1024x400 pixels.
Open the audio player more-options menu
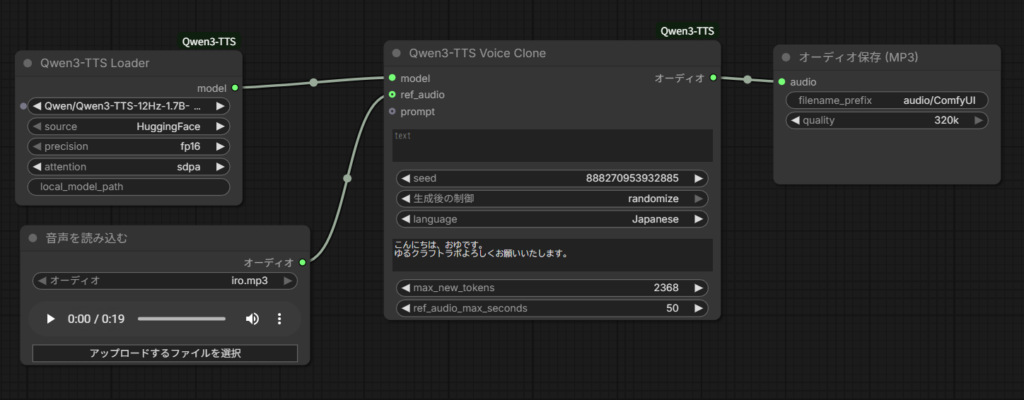point(279,319)
